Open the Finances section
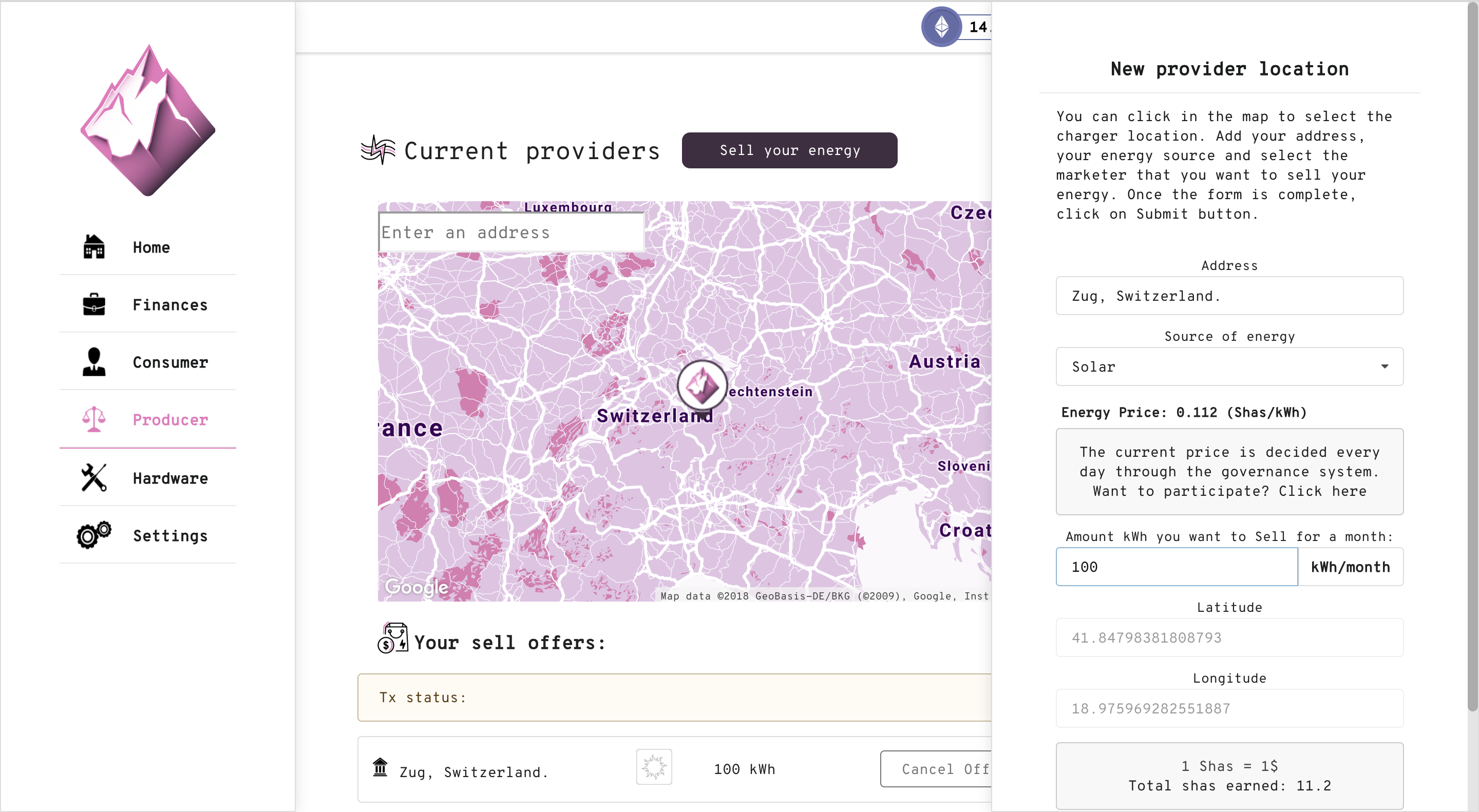This screenshot has height=812, width=1479. coord(148,304)
